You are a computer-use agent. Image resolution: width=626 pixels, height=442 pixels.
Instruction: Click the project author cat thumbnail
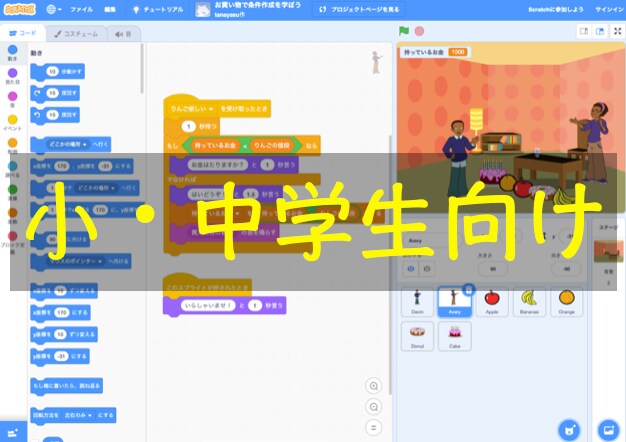point(202,9)
